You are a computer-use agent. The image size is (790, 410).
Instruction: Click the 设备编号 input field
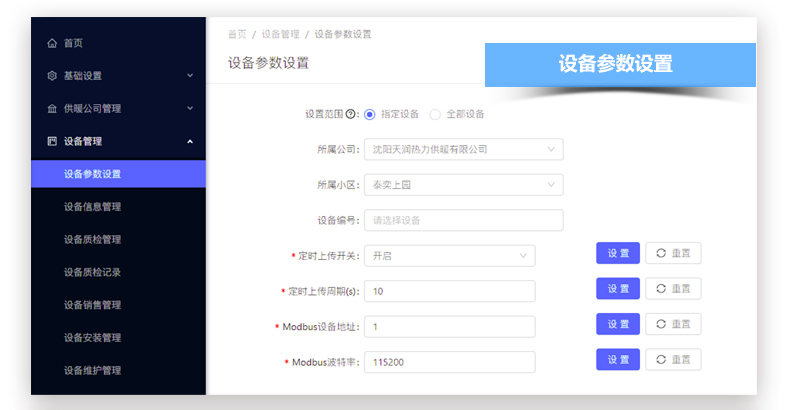pyautogui.click(x=463, y=220)
